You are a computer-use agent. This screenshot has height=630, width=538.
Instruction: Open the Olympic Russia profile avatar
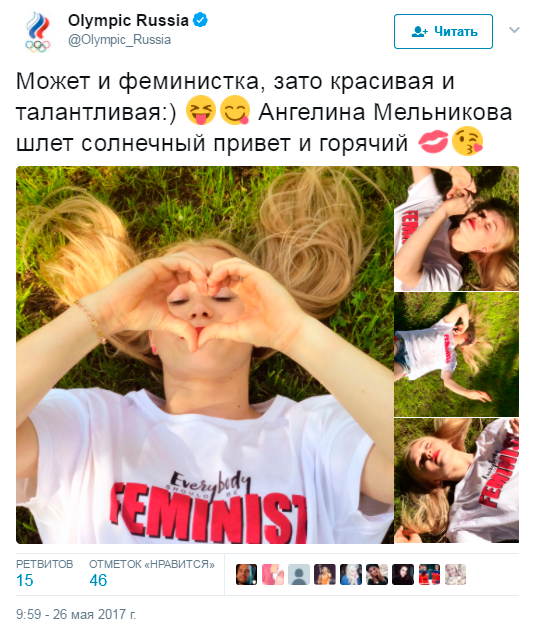38,32
